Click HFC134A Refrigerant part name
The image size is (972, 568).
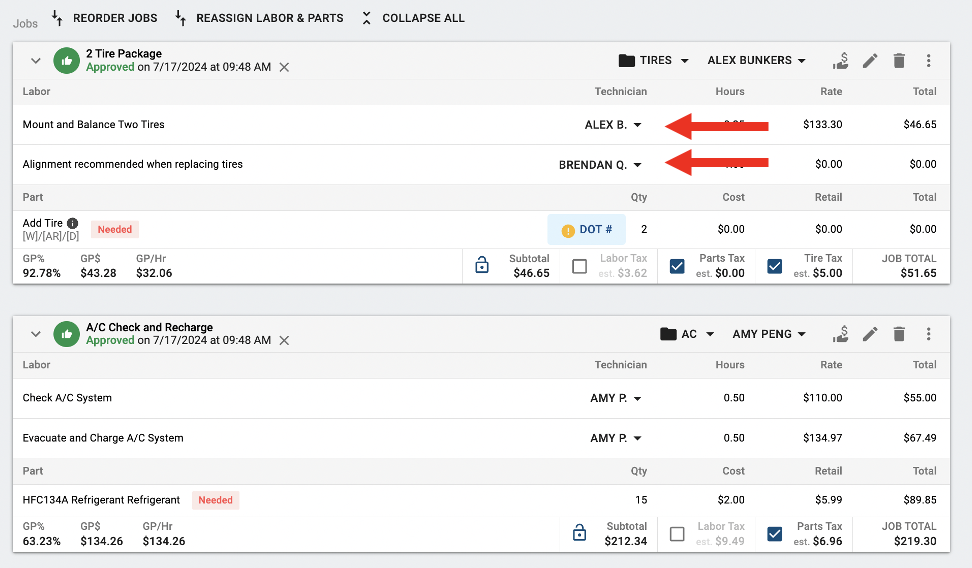tap(101, 500)
